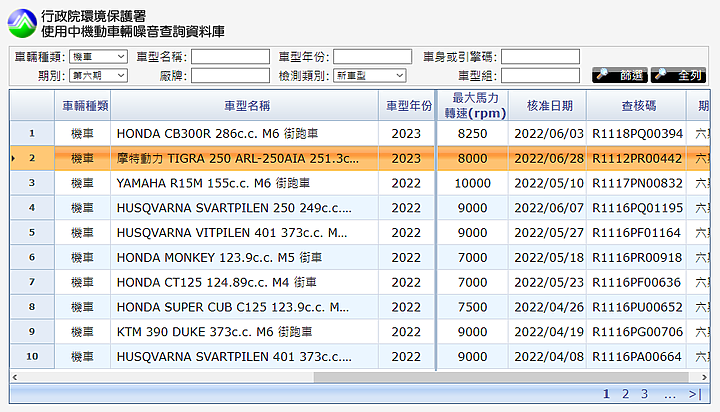
Task: Select KTM 390 DUKE 373c.c. row
Action: (360, 332)
